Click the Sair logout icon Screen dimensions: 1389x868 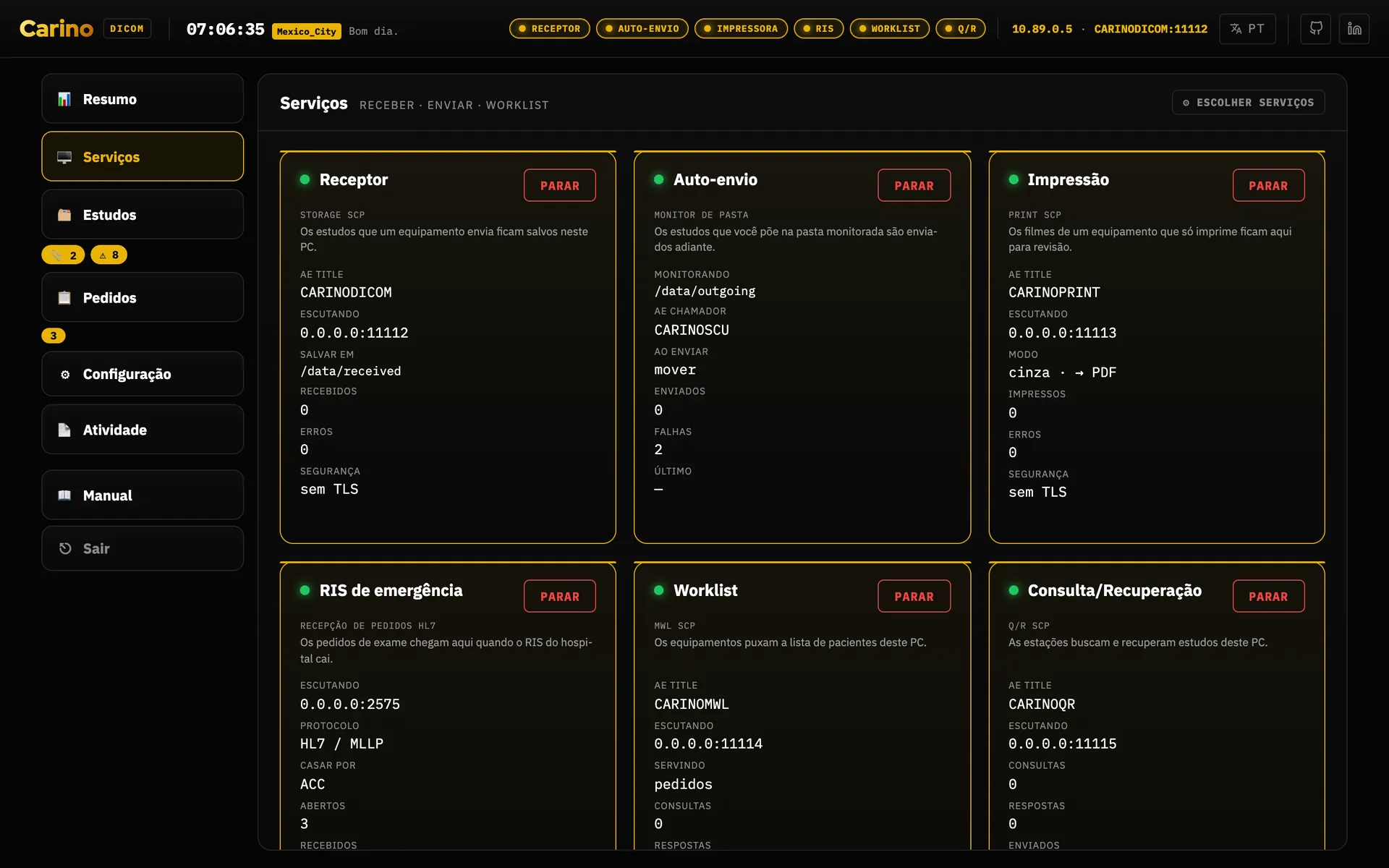click(65, 548)
